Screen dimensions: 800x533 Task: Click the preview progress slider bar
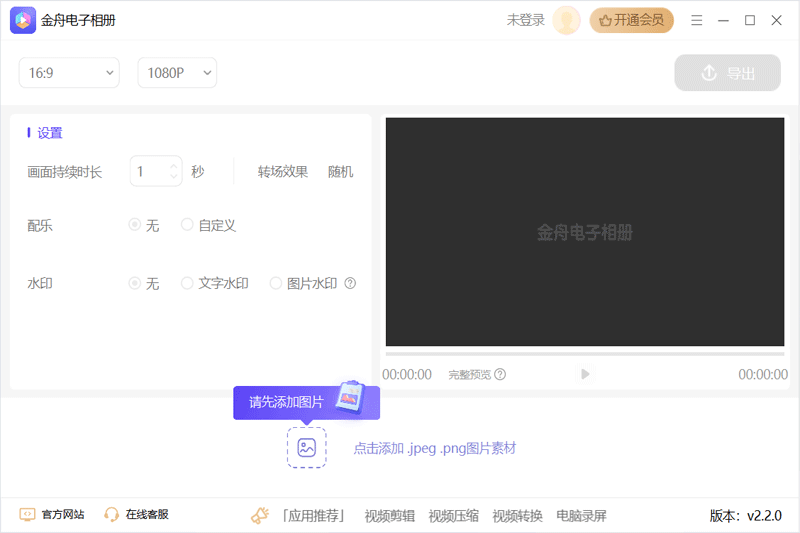pyautogui.click(x=585, y=353)
